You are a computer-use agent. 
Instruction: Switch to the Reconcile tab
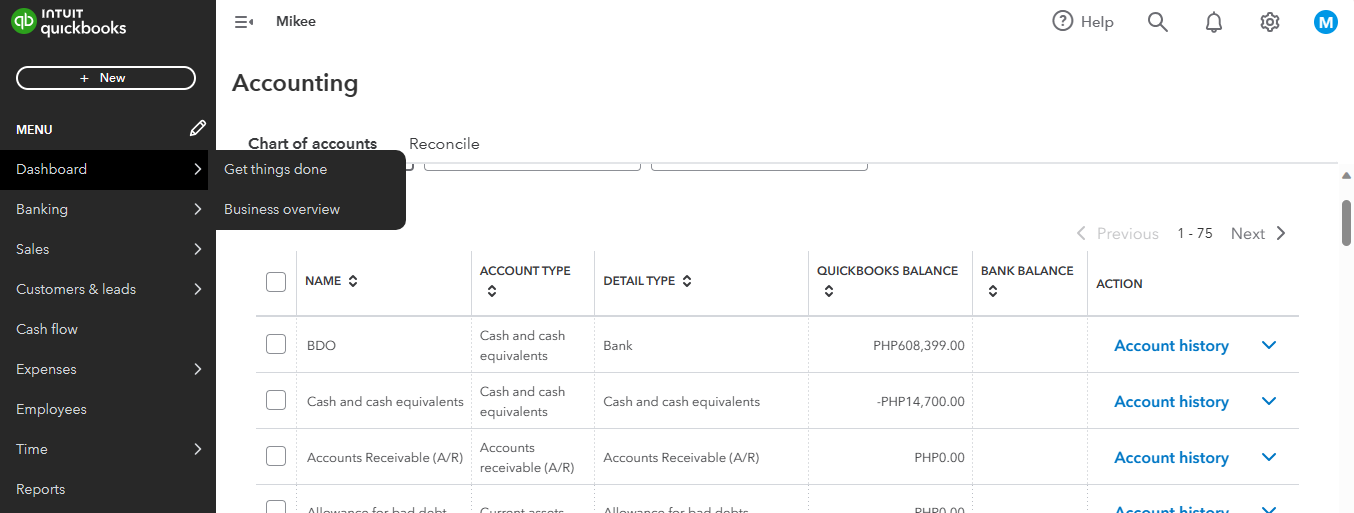pyautogui.click(x=444, y=144)
